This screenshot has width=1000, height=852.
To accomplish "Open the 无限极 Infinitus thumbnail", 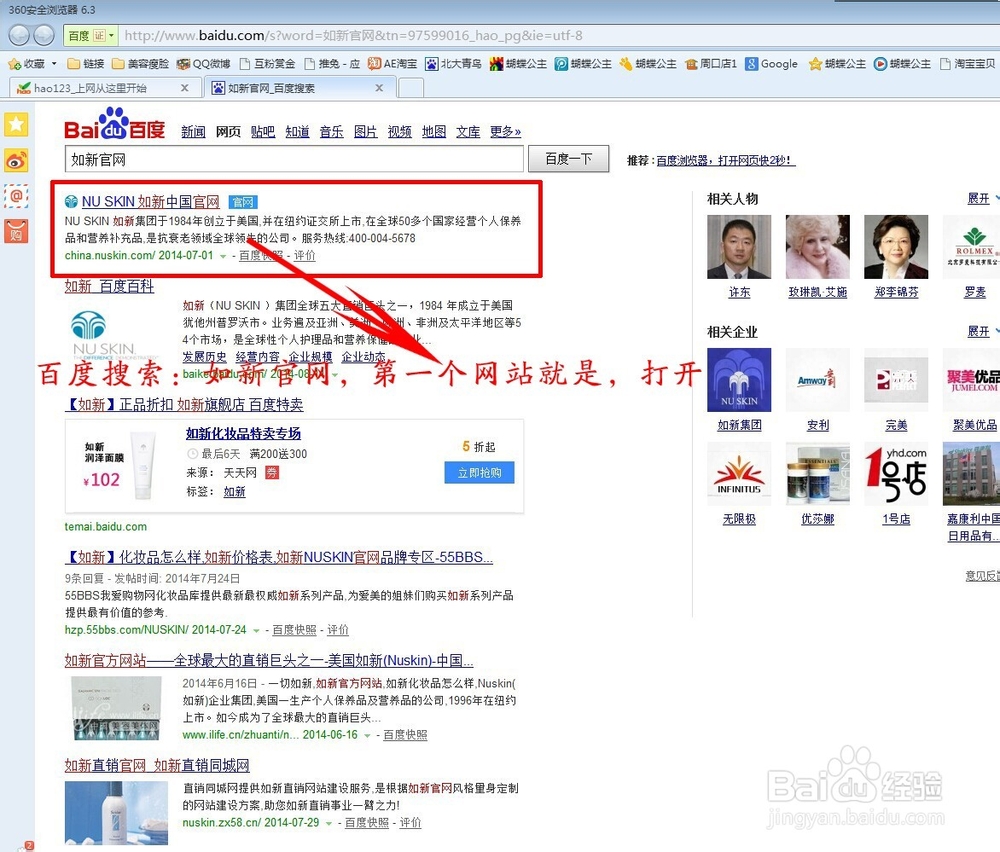I will coord(739,474).
